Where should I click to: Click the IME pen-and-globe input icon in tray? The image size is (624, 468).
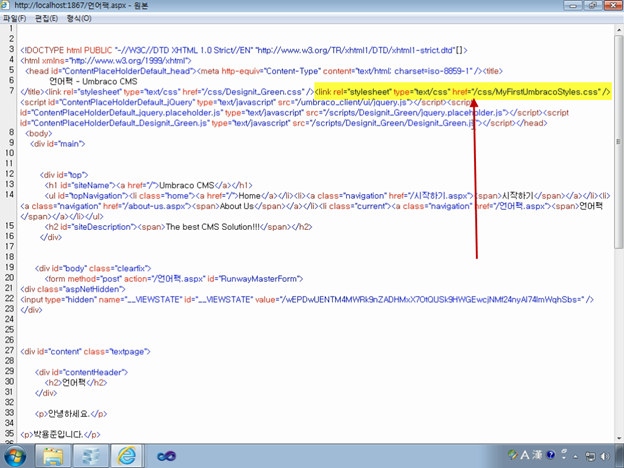click(x=513, y=454)
